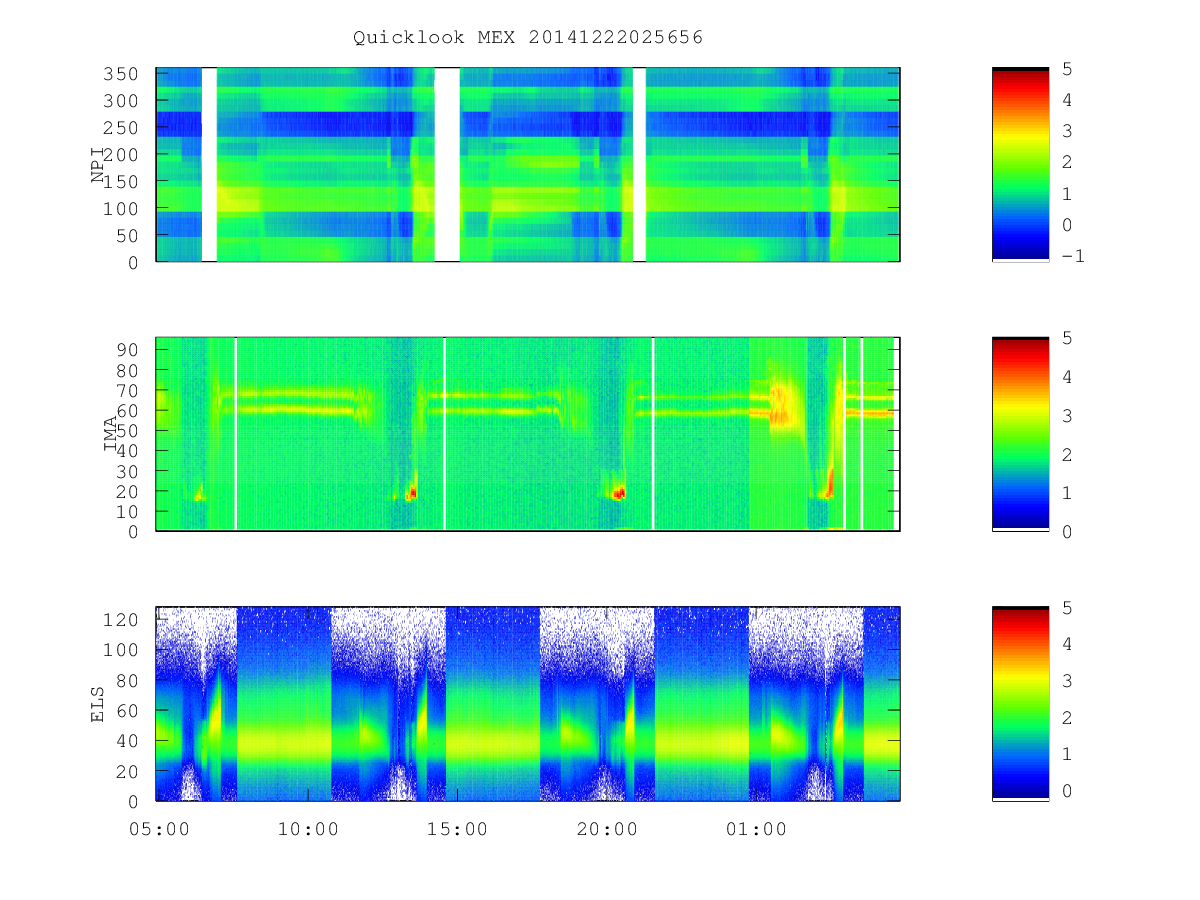This screenshot has height=900, width=1200.
Task: Click the IMA spectrogram panel
Action: click(528, 434)
